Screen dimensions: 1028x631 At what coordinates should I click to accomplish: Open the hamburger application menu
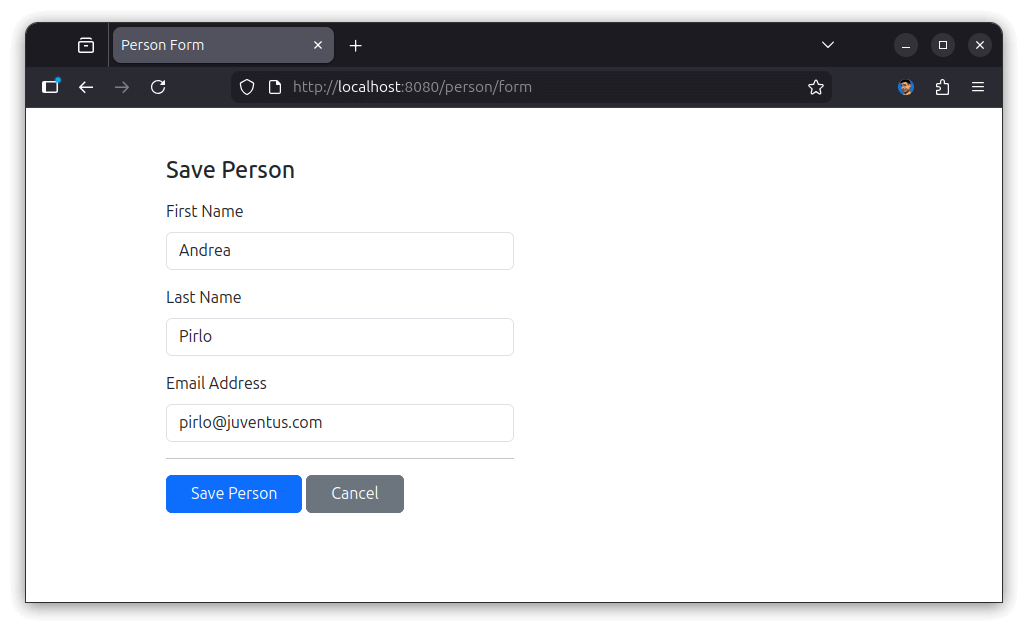(x=978, y=87)
